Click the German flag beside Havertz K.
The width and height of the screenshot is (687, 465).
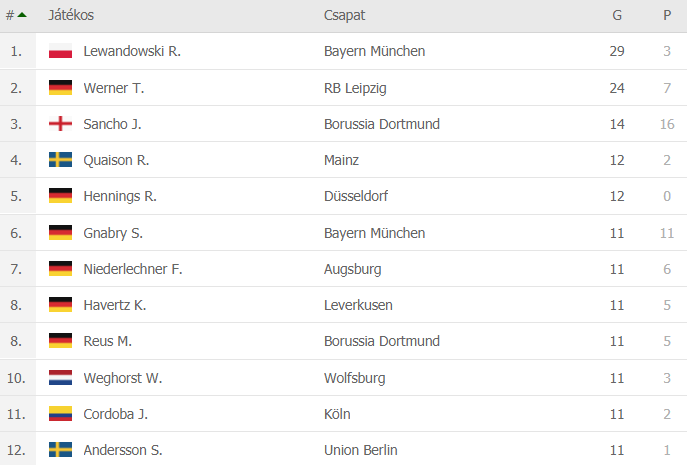point(60,305)
